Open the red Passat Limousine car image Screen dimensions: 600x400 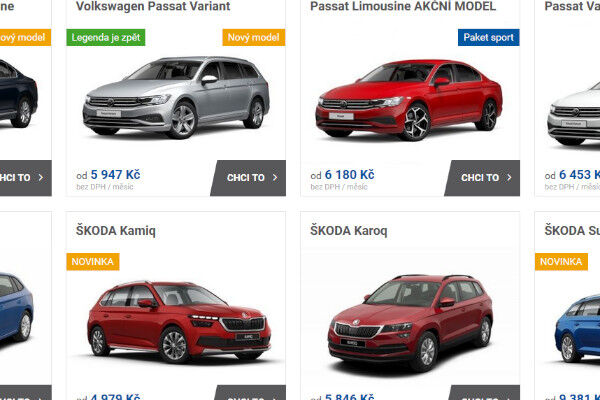(x=409, y=100)
